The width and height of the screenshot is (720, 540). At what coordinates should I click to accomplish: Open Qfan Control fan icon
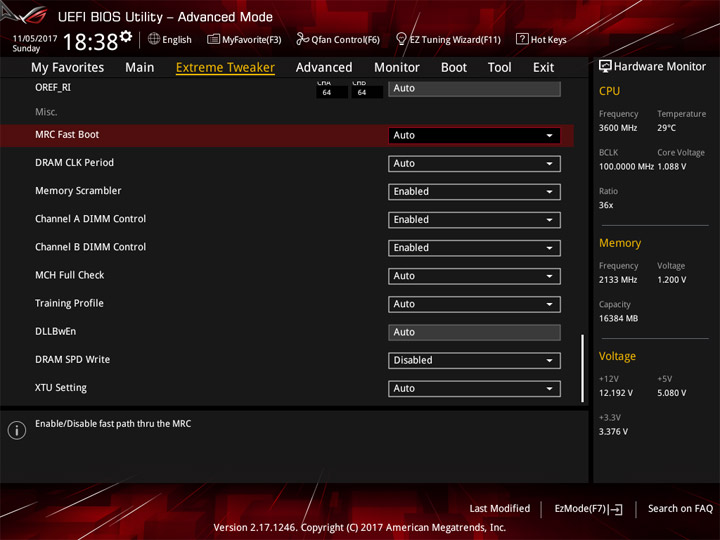(302, 39)
